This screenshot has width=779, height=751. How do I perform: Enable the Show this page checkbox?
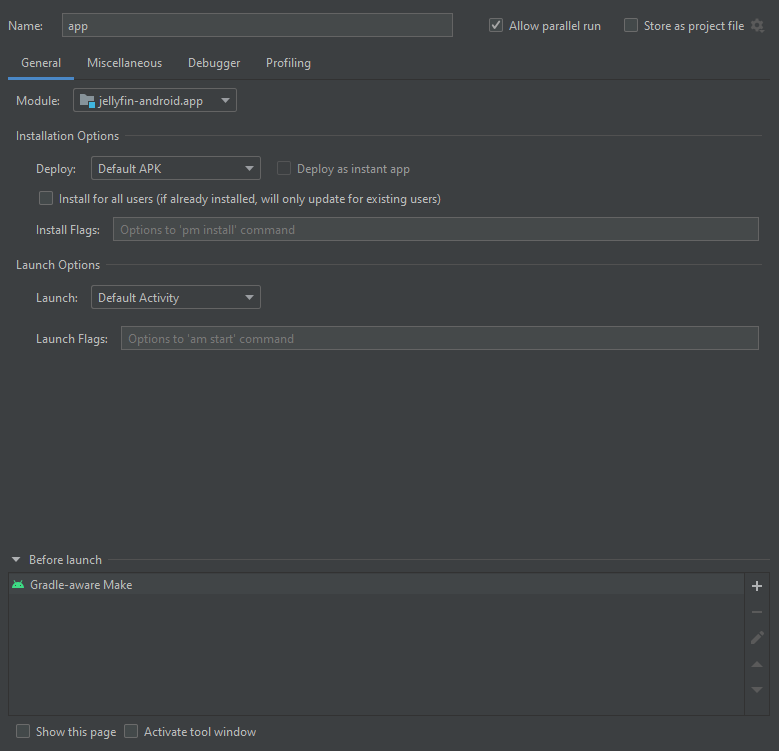(23, 731)
